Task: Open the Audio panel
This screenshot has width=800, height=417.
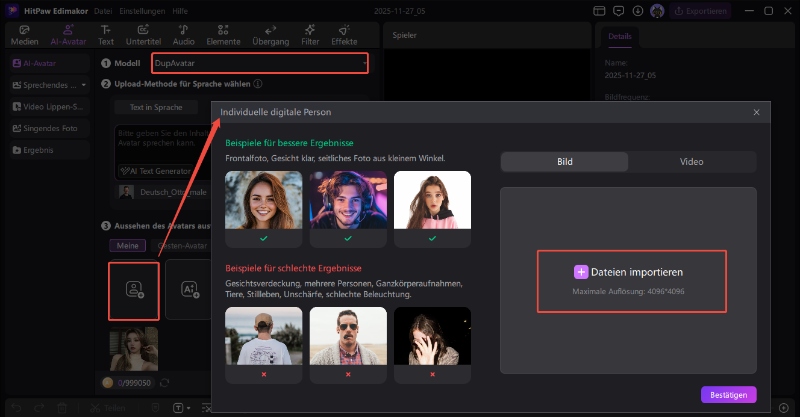Action: [183, 35]
